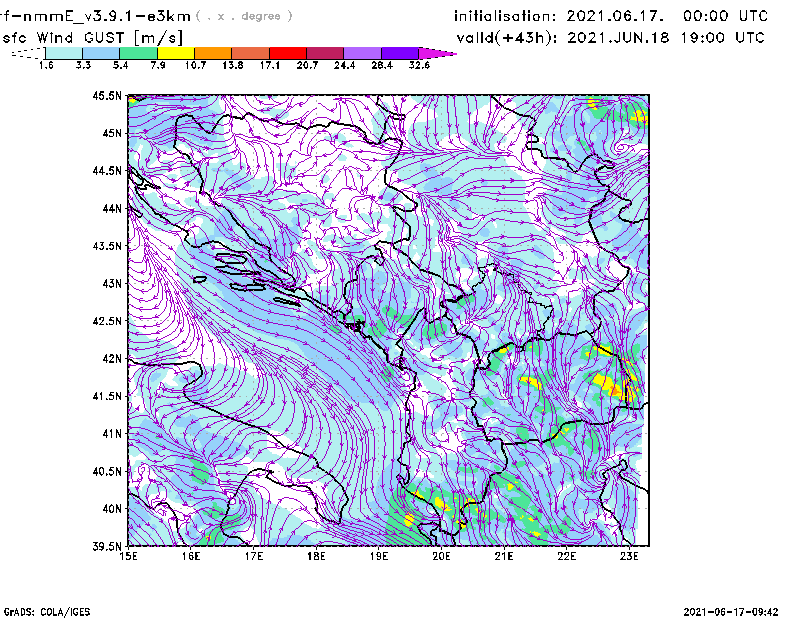Image resolution: width=800 pixels, height=618 pixels.
Task: Click the longitude label "16E"
Action: pos(191,556)
